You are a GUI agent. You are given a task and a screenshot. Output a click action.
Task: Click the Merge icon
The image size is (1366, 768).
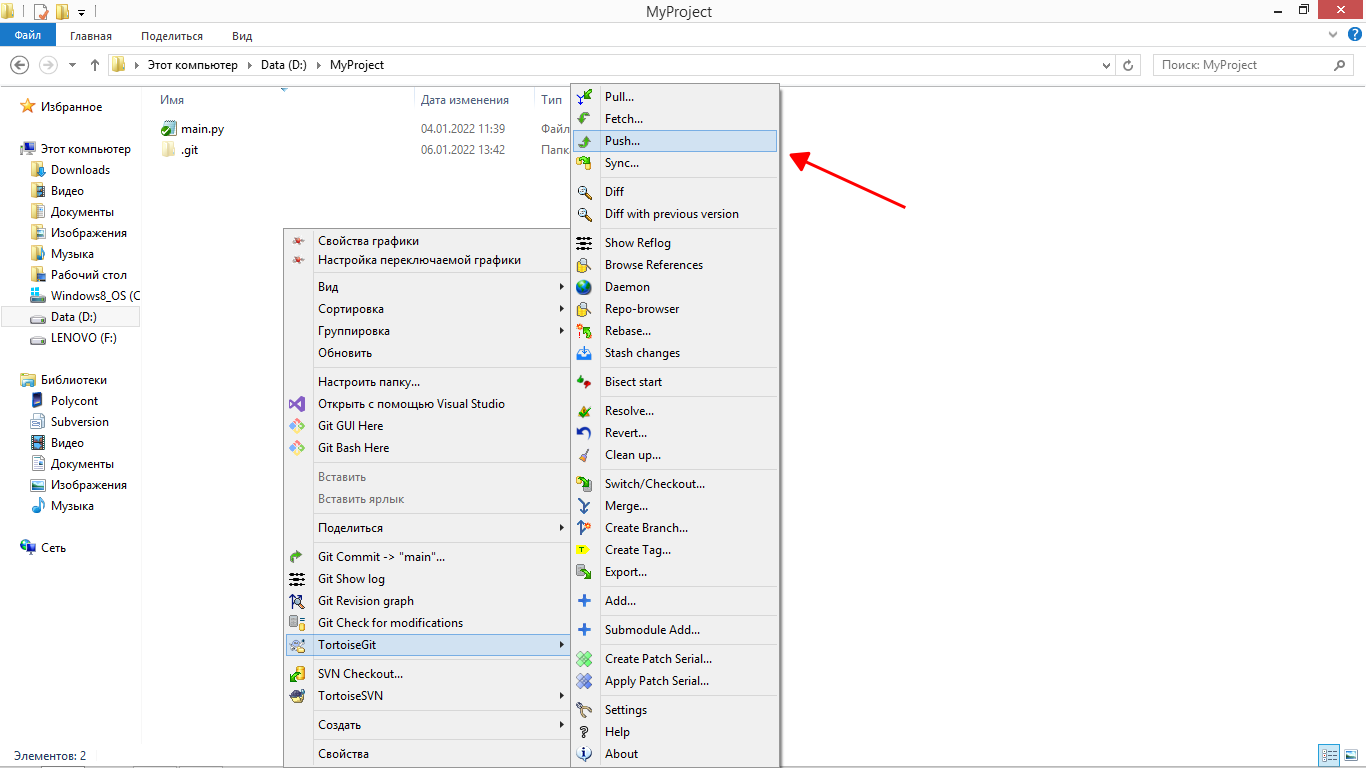[585, 506]
